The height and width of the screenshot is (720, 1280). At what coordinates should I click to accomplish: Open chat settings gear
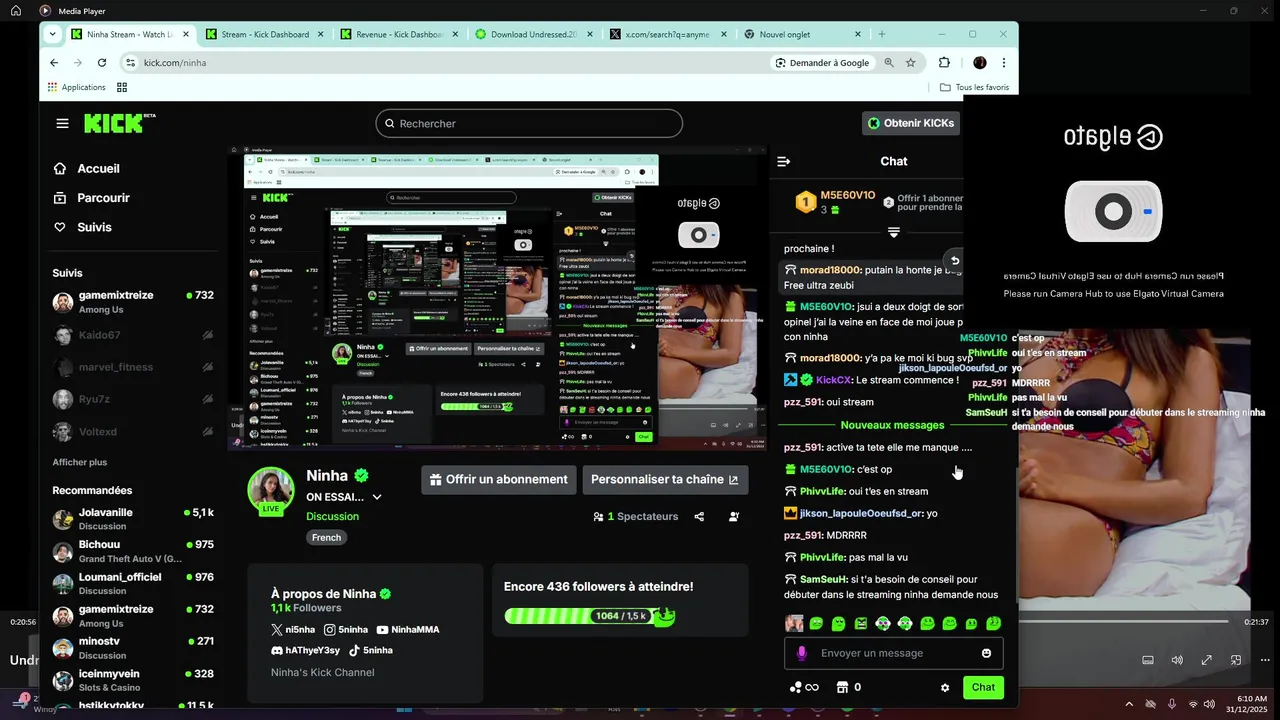[x=945, y=687]
